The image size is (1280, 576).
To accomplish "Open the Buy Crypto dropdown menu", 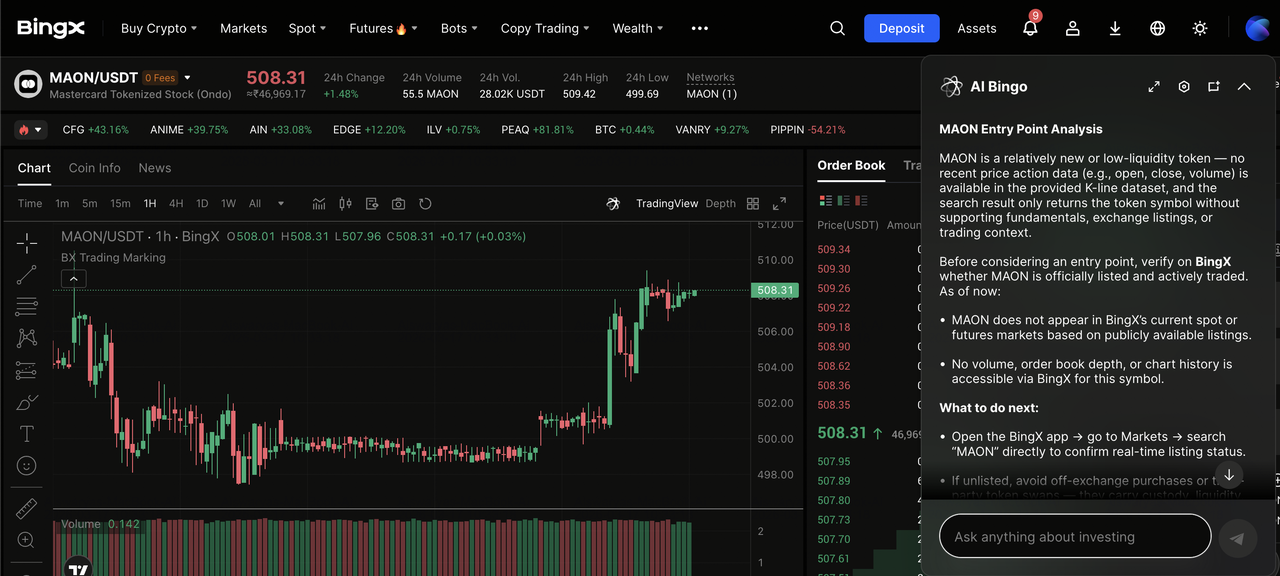I will click(x=158, y=28).
